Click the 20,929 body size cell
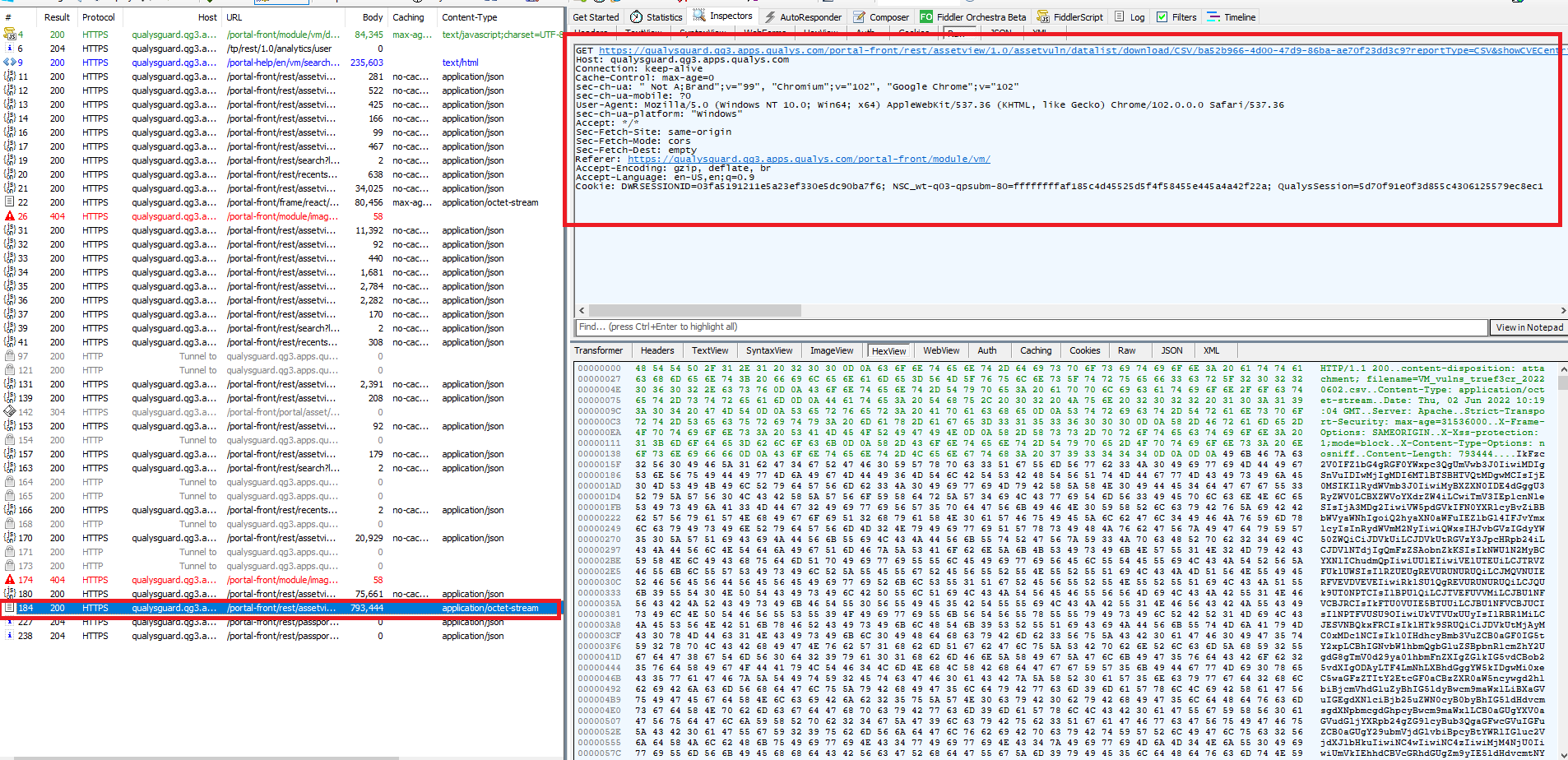 coord(369,538)
